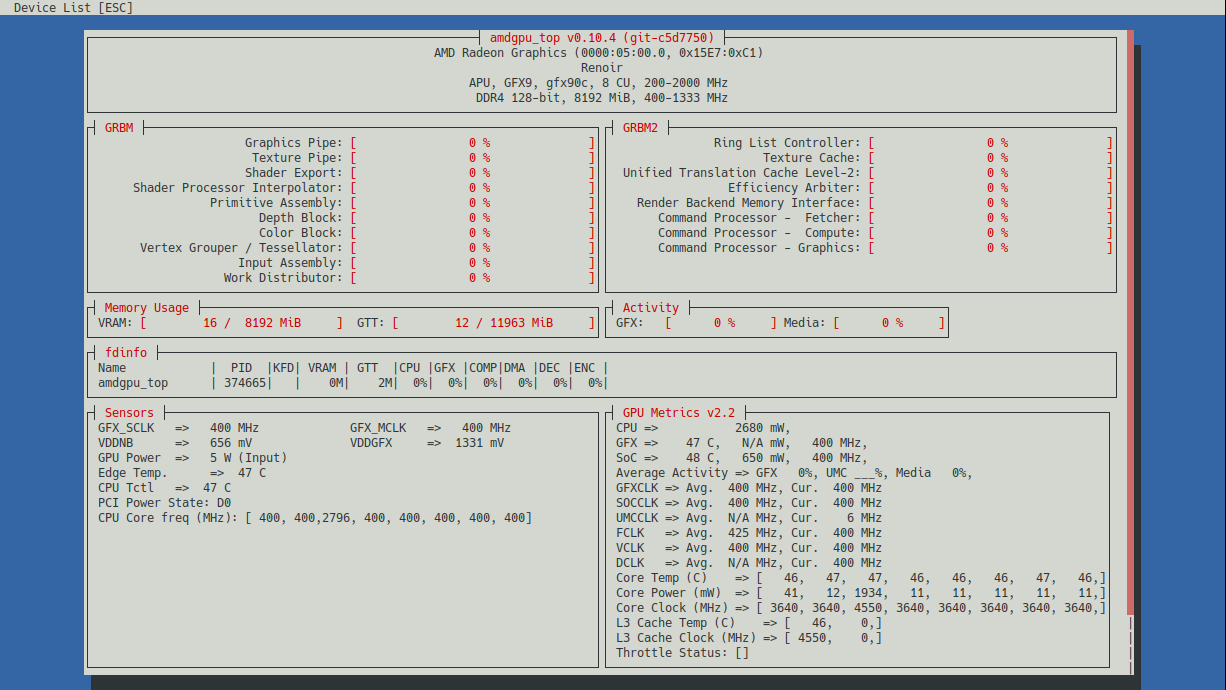Click the VRAM 16 / 8192 MiB bar

[x=241, y=323]
